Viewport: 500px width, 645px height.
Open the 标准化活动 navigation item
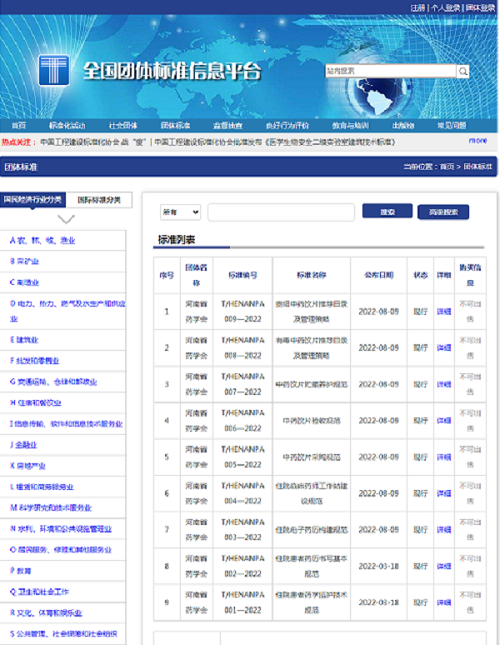click(x=67, y=125)
